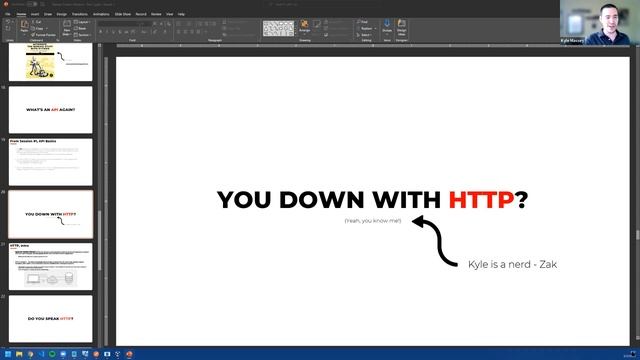The height and width of the screenshot is (360, 640).
Task: Open the Windows Start menu
Action: point(8,354)
